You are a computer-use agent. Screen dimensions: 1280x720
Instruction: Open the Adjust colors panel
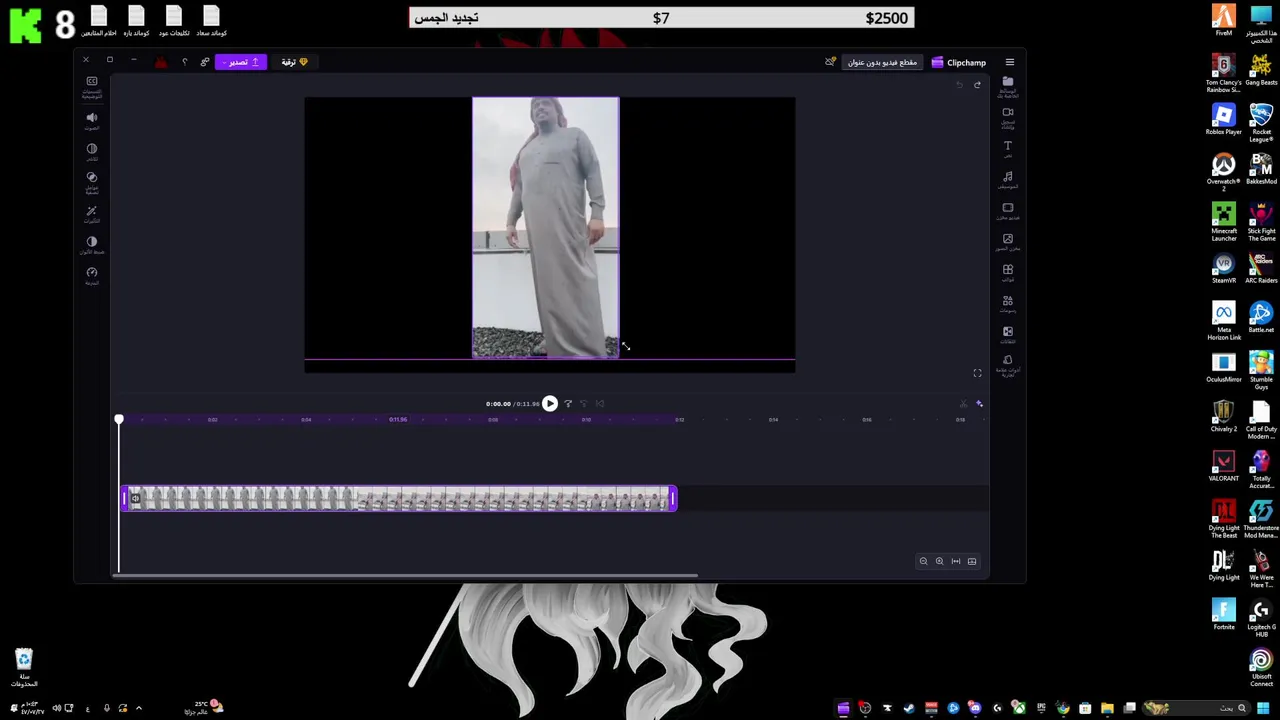pos(91,244)
